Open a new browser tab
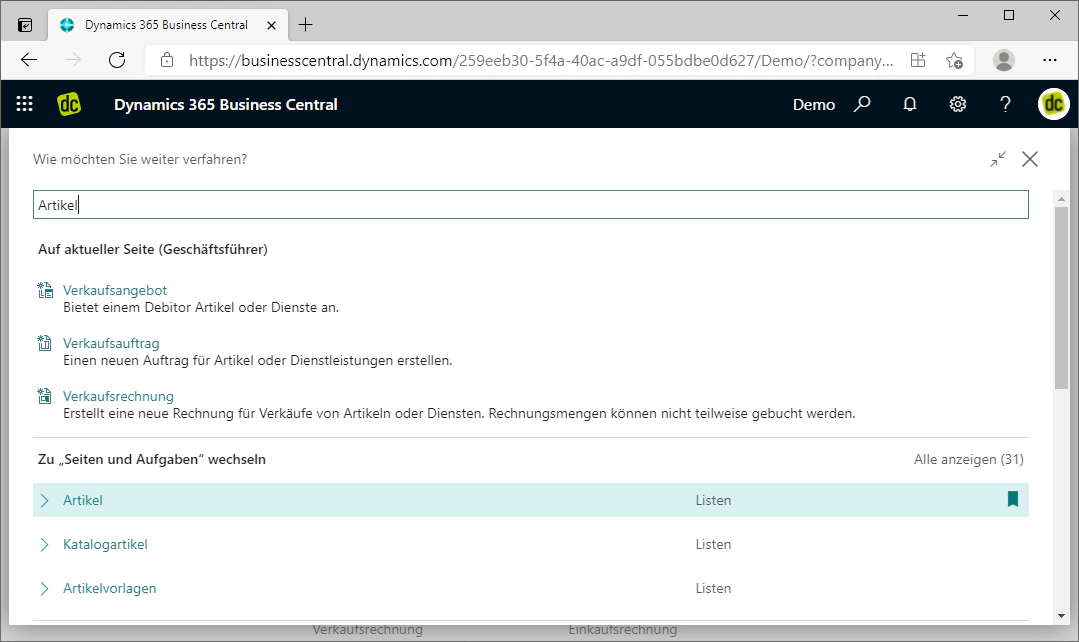The height and width of the screenshot is (642, 1079). point(306,25)
